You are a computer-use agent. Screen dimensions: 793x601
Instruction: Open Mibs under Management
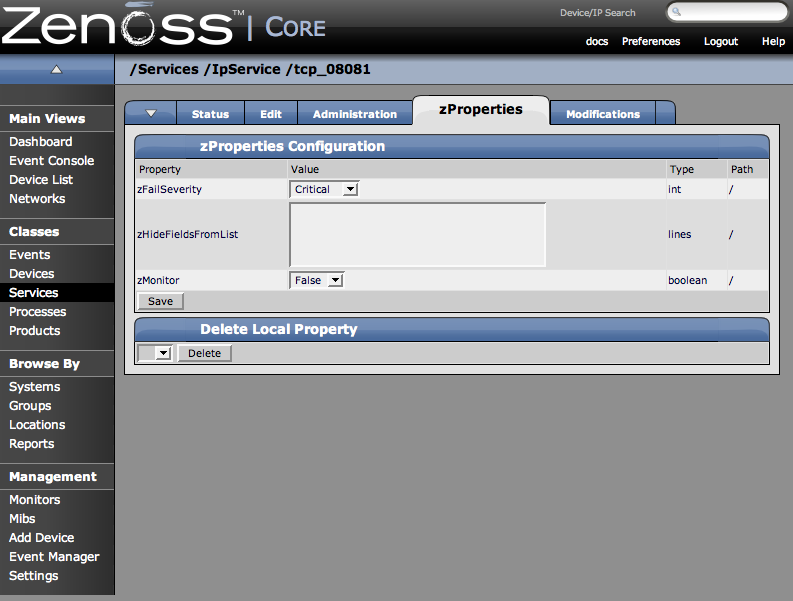(x=22, y=519)
